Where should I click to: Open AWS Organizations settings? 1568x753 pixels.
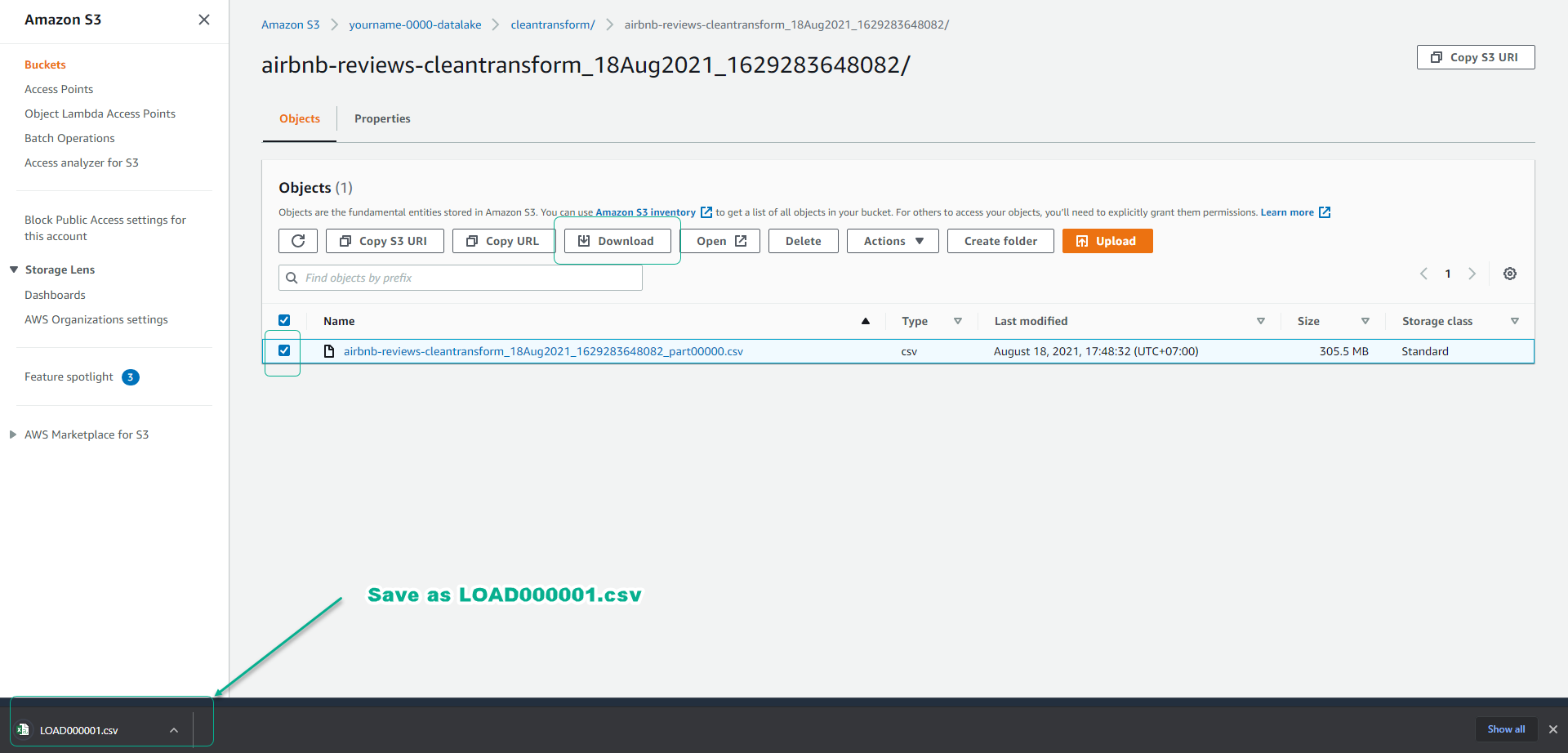point(96,319)
